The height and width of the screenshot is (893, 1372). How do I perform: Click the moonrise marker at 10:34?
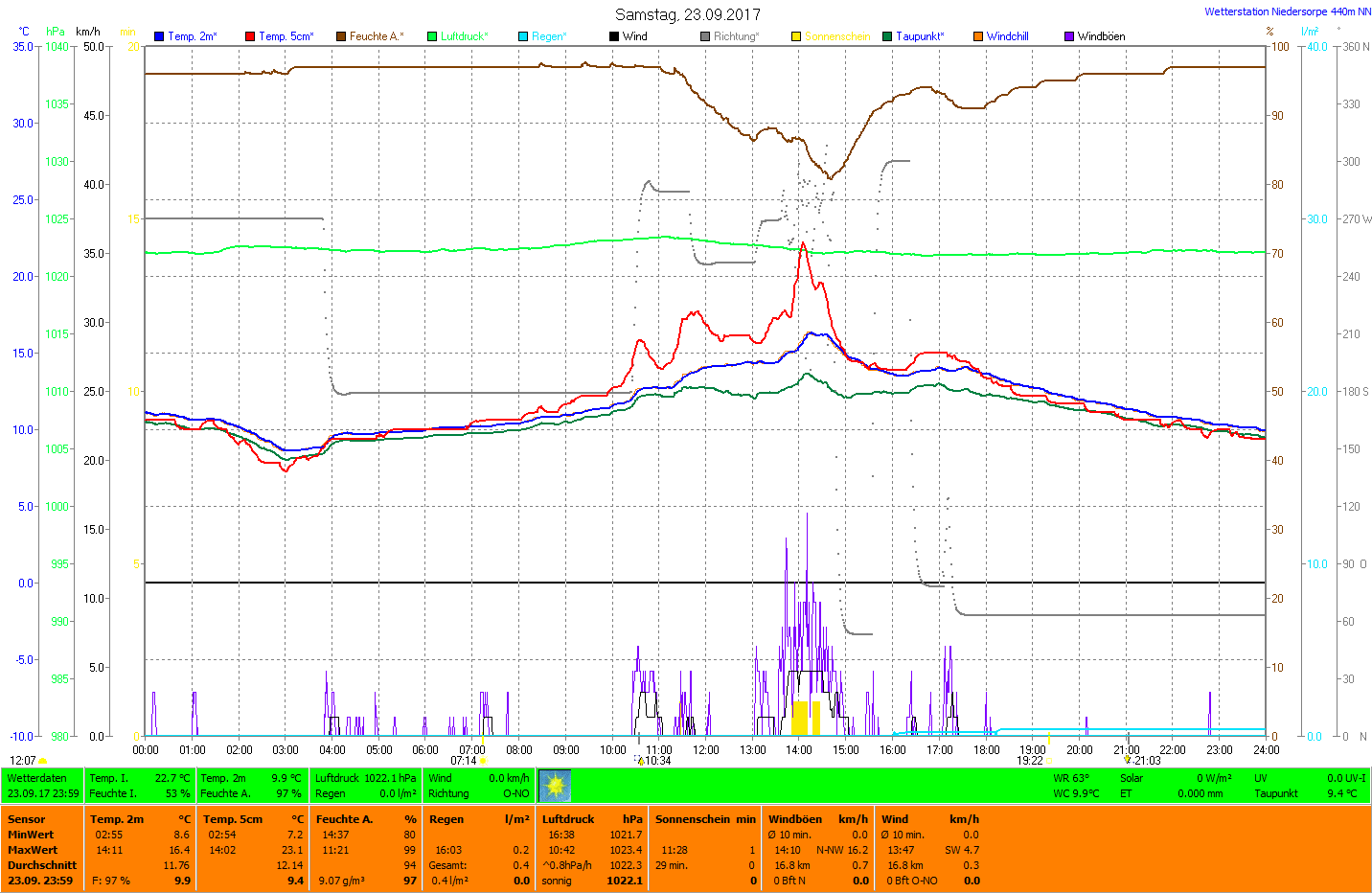[x=641, y=761]
